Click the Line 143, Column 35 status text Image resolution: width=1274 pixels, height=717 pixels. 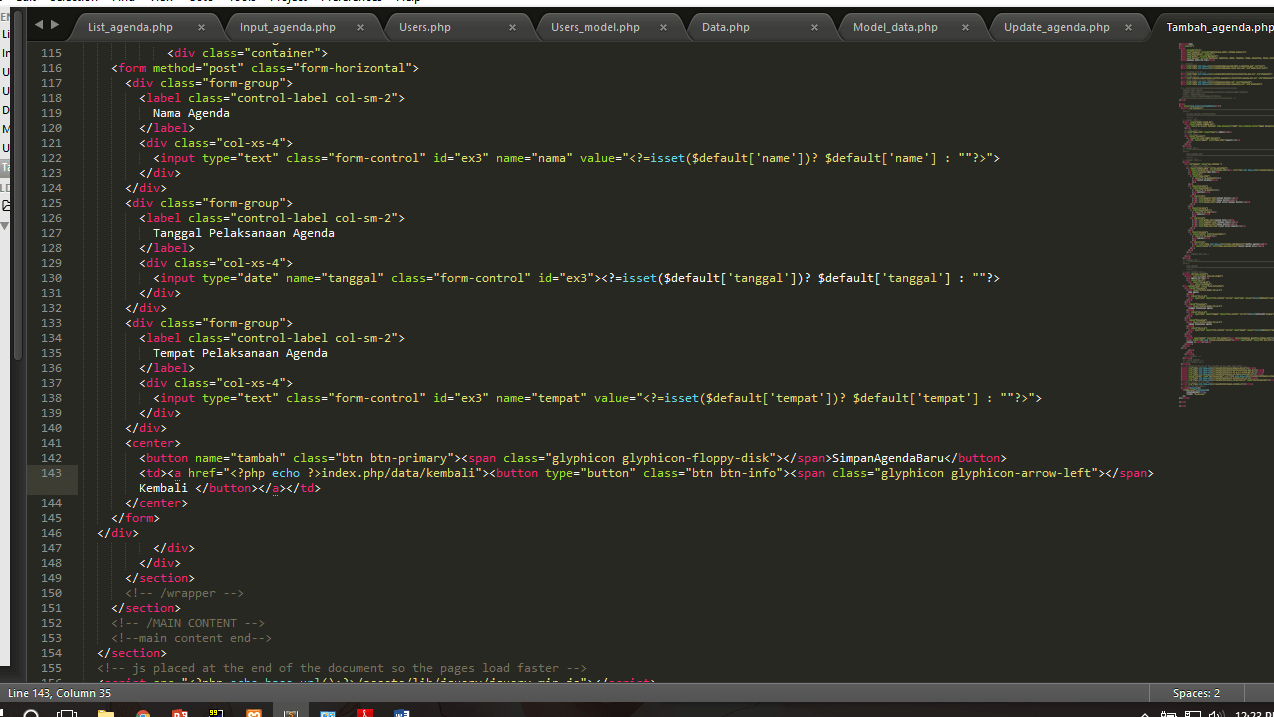(59, 693)
